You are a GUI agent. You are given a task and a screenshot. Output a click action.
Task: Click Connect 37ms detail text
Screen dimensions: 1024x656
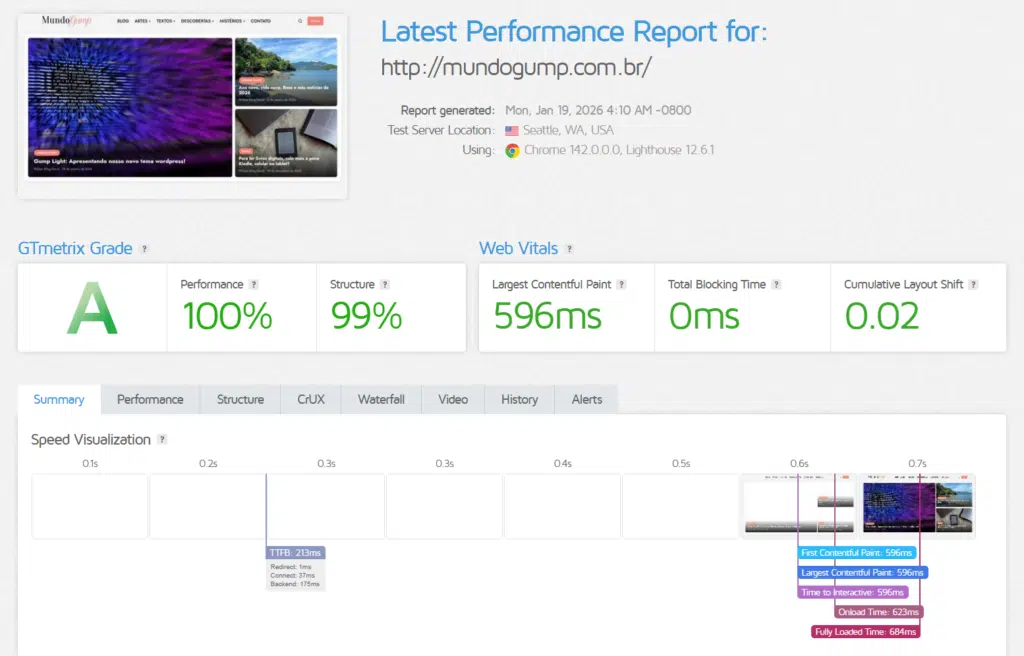pos(293,576)
